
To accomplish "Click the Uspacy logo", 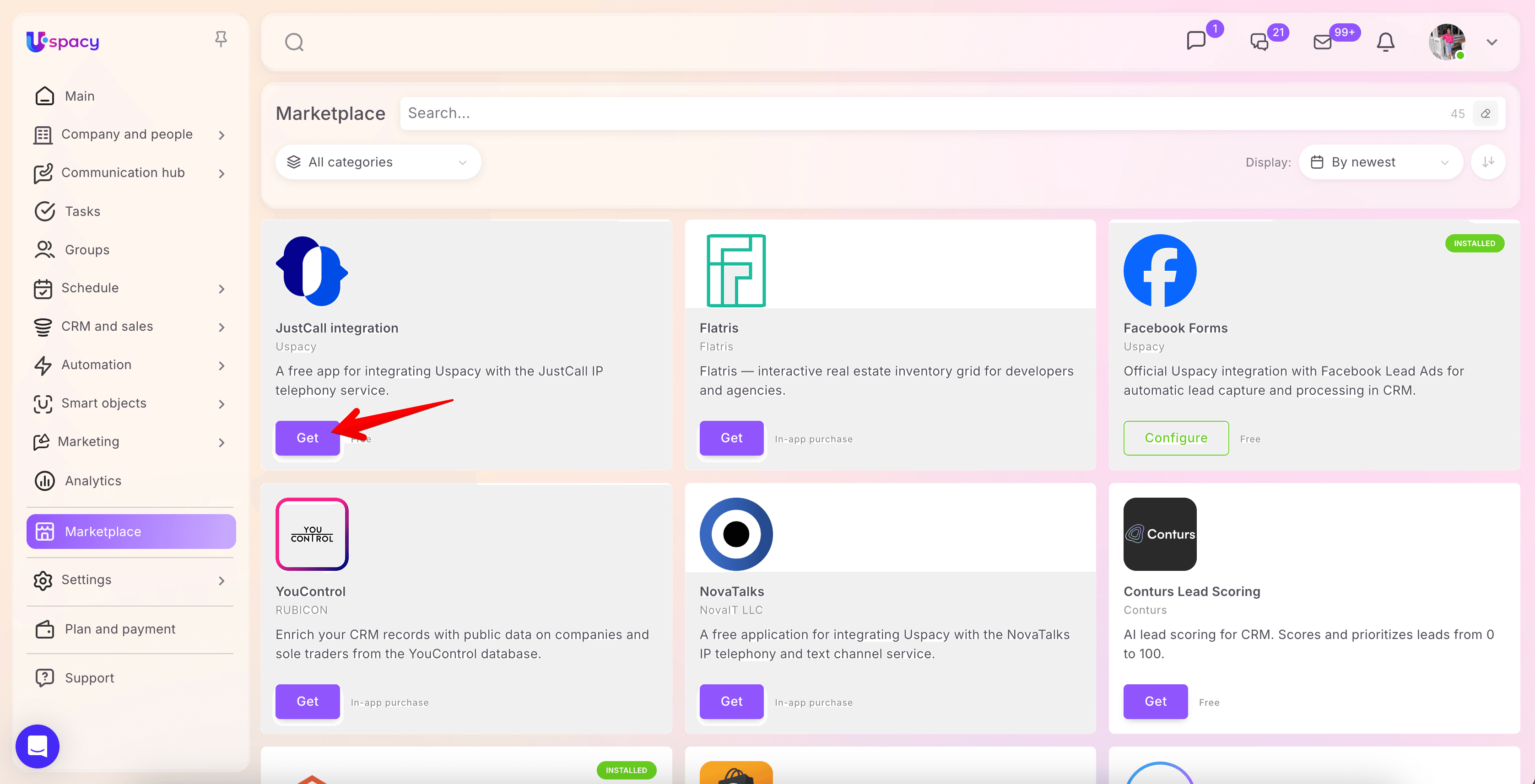I will coord(63,41).
